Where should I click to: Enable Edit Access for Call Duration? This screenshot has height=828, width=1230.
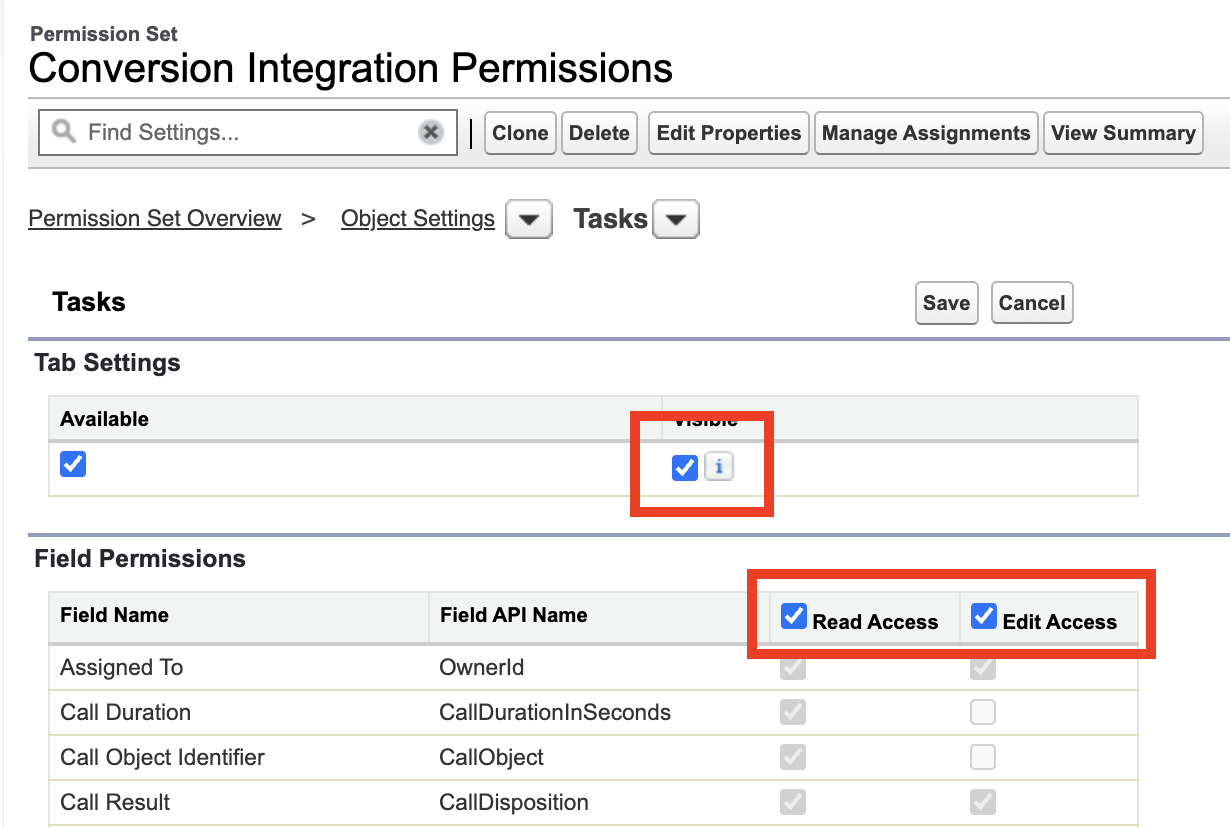(983, 712)
